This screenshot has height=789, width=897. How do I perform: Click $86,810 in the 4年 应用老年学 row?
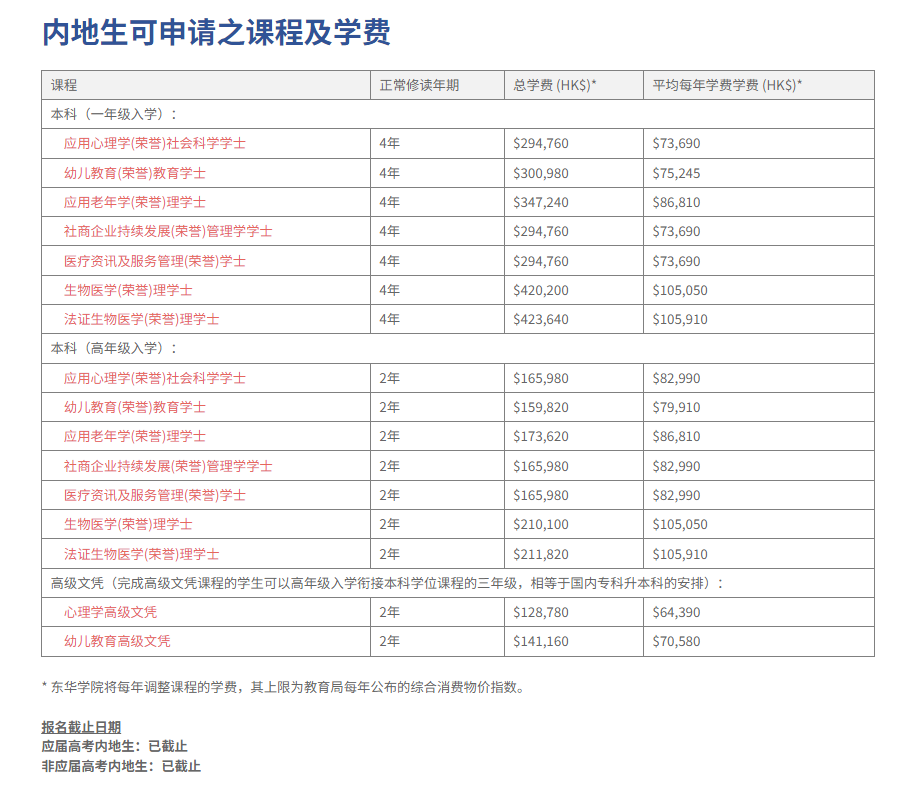[676, 203]
